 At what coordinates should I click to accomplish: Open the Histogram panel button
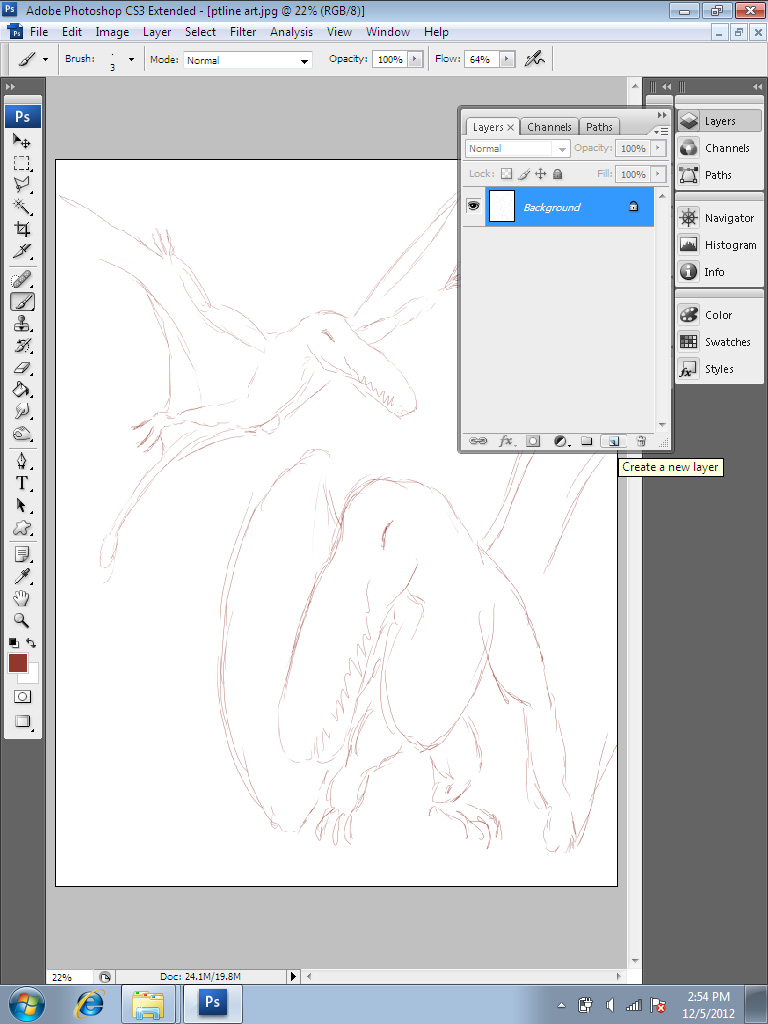[x=718, y=245]
